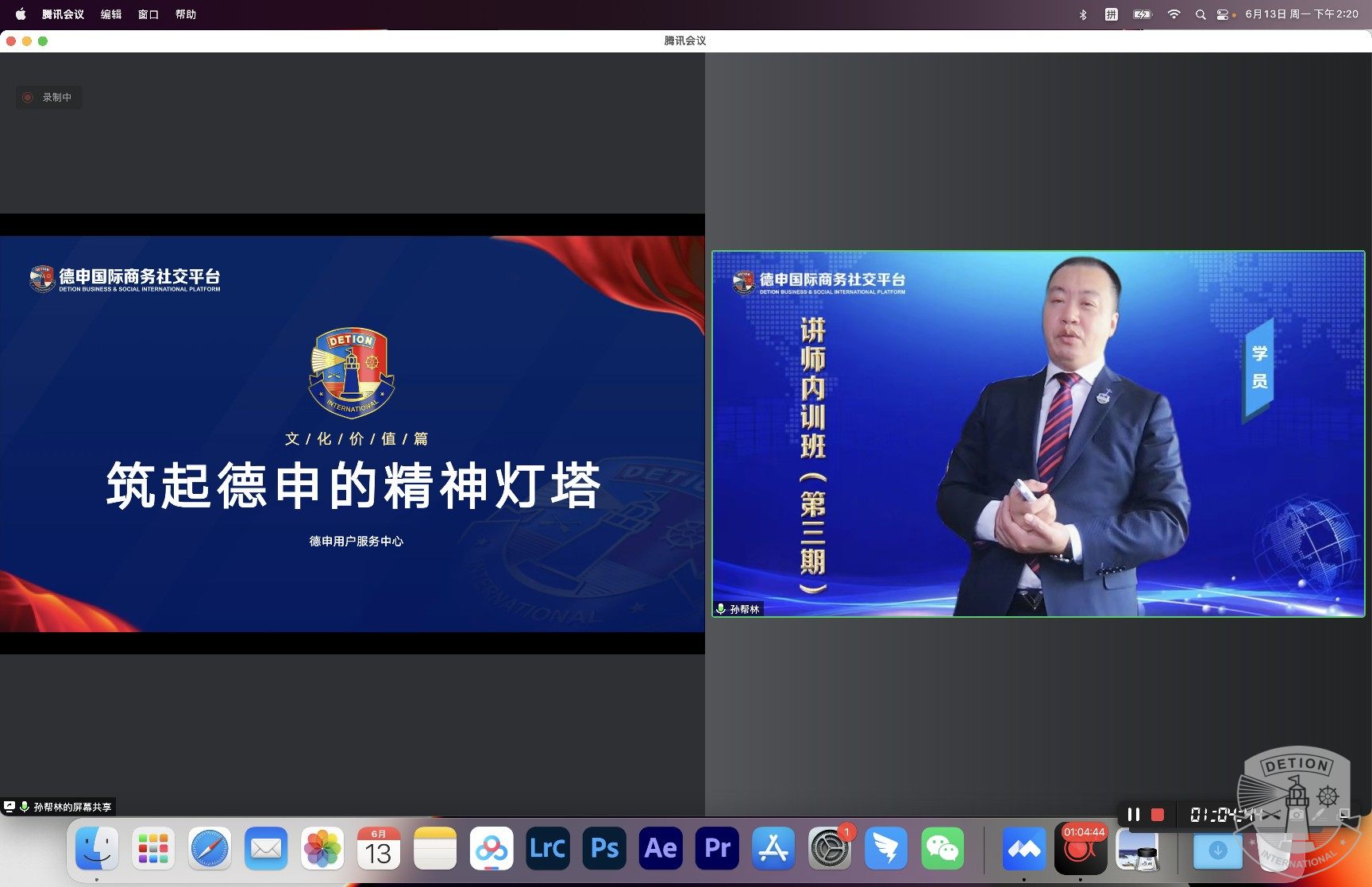Open Preview from the Dock
Image resolution: width=1372 pixels, height=887 pixels.
tap(1137, 849)
